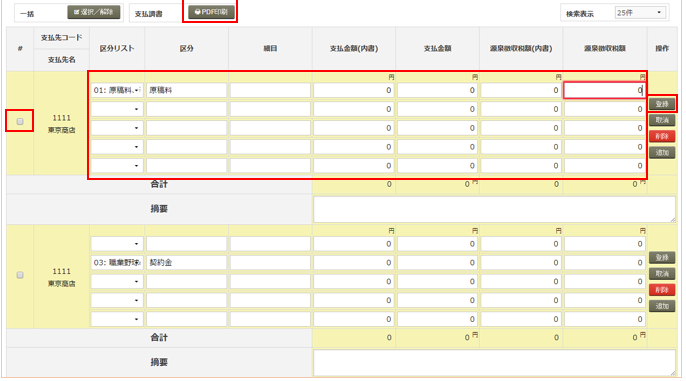This screenshot has width=686, height=381.
Task: Click 追加 button for the 契約金 record
Action: [x=662, y=306]
